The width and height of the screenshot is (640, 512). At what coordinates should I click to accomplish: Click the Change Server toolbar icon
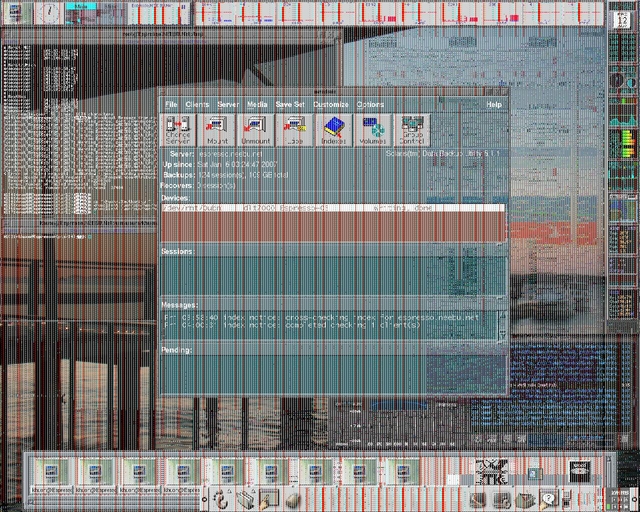(178, 130)
